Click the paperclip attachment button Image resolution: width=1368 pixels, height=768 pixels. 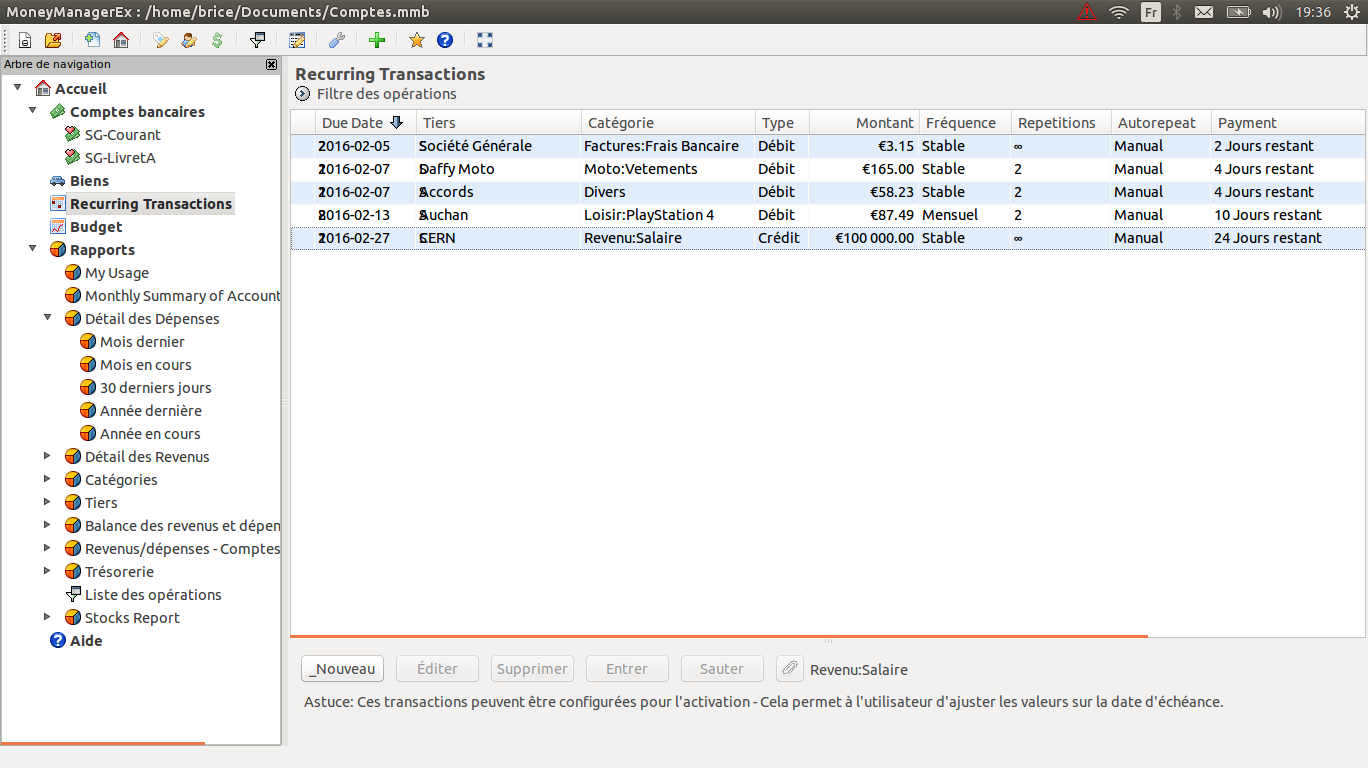790,669
